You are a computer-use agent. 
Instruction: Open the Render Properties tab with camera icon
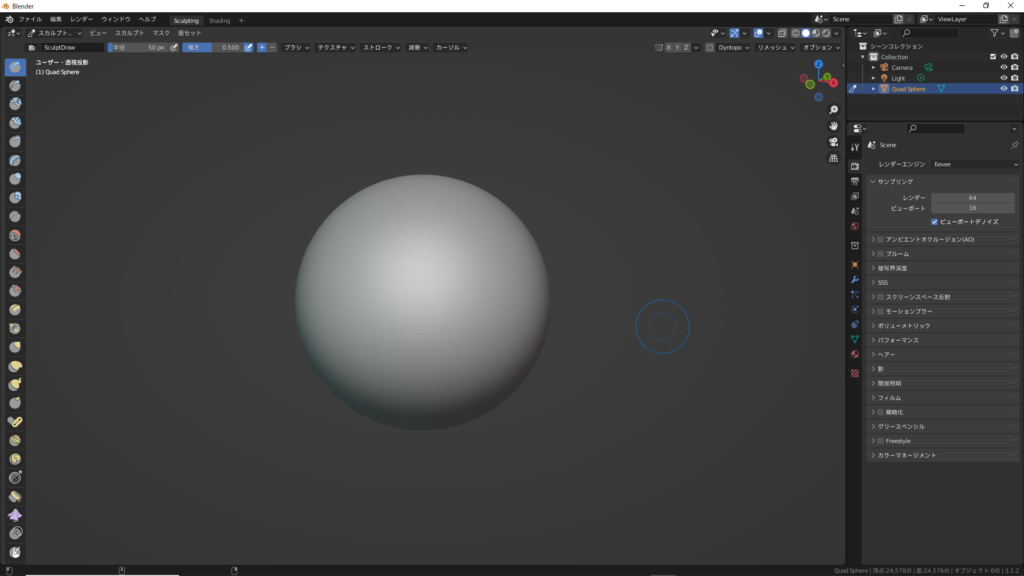pos(856,164)
